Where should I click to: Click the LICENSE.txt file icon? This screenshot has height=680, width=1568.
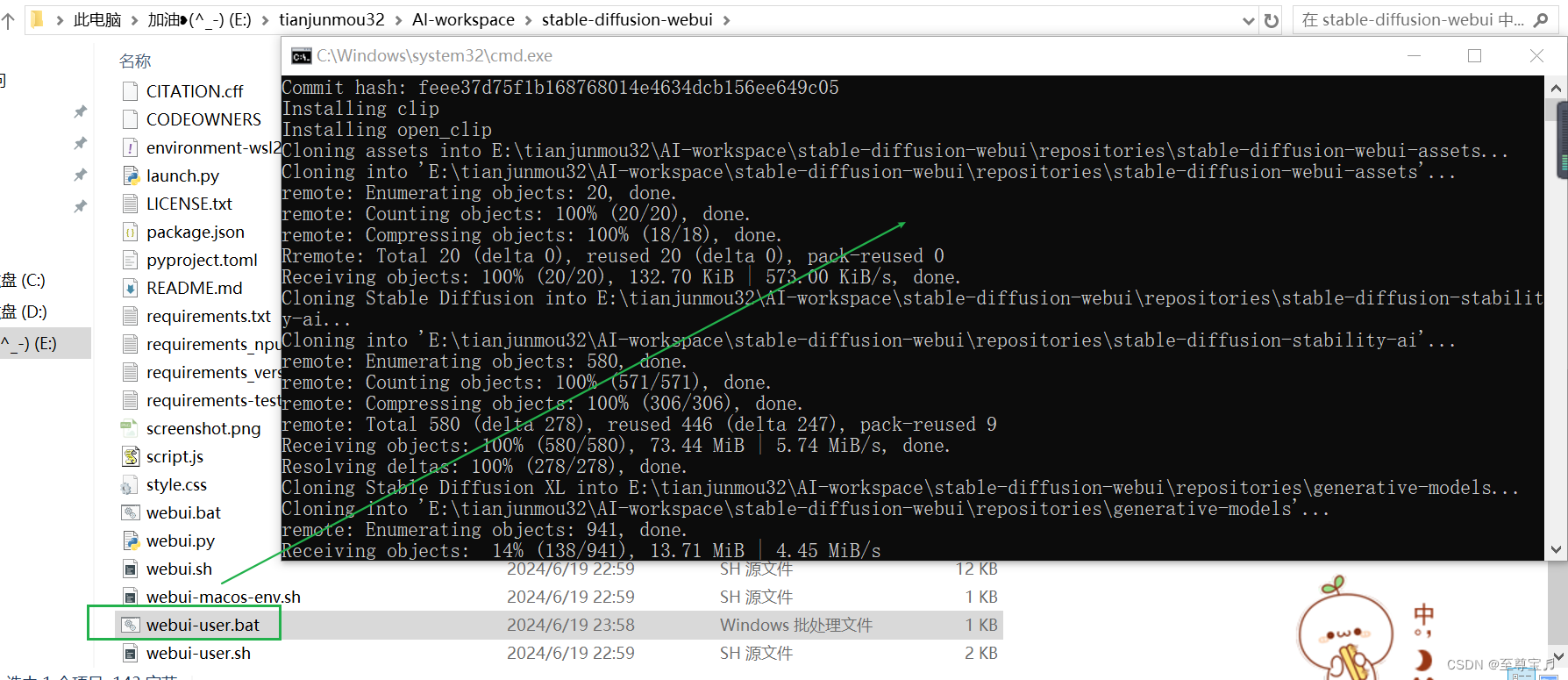[x=131, y=204]
